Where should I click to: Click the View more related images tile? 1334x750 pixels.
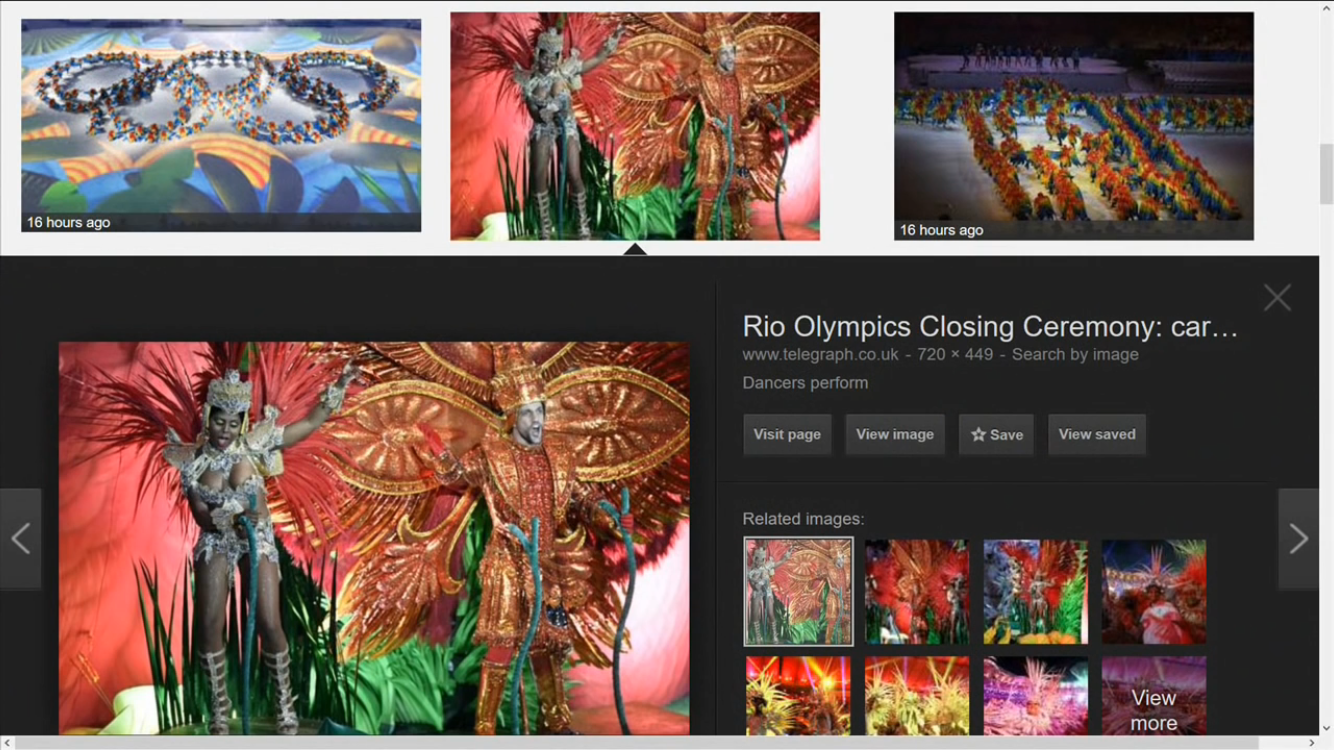tap(1154, 696)
